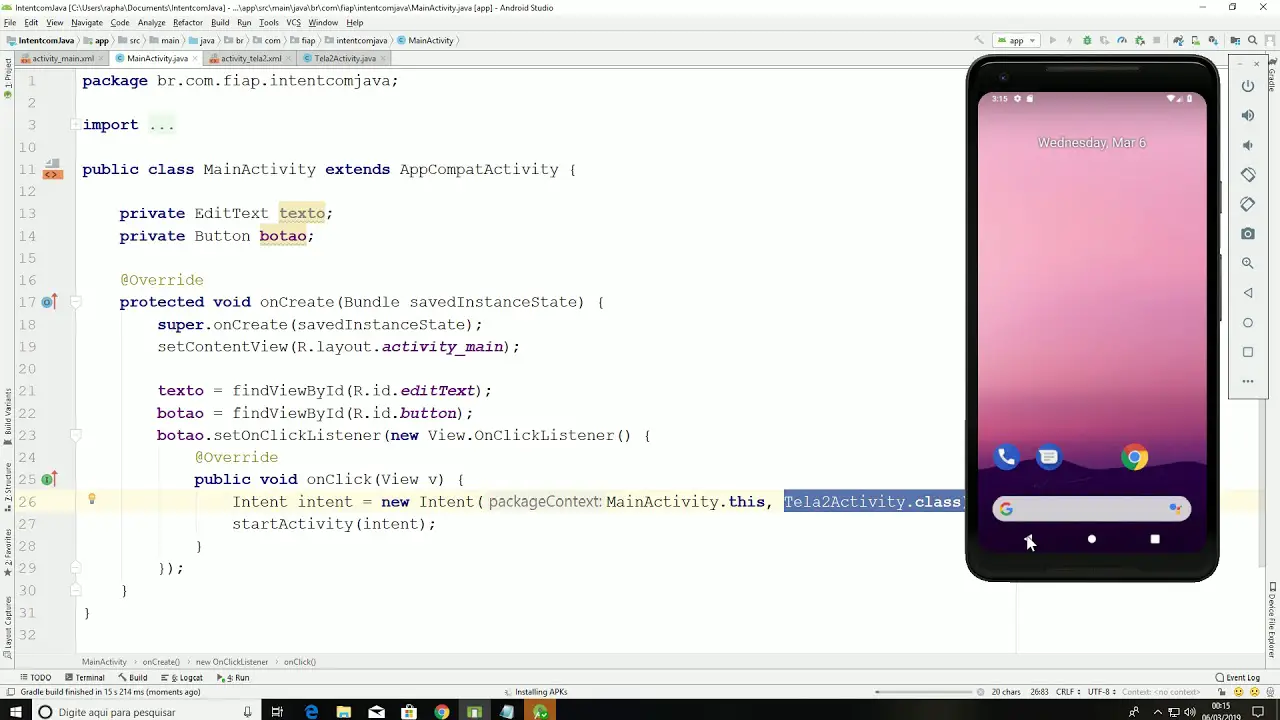Debug the app with the bug icon
This screenshot has width=1280, height=720.
(x=1087, y=41)
